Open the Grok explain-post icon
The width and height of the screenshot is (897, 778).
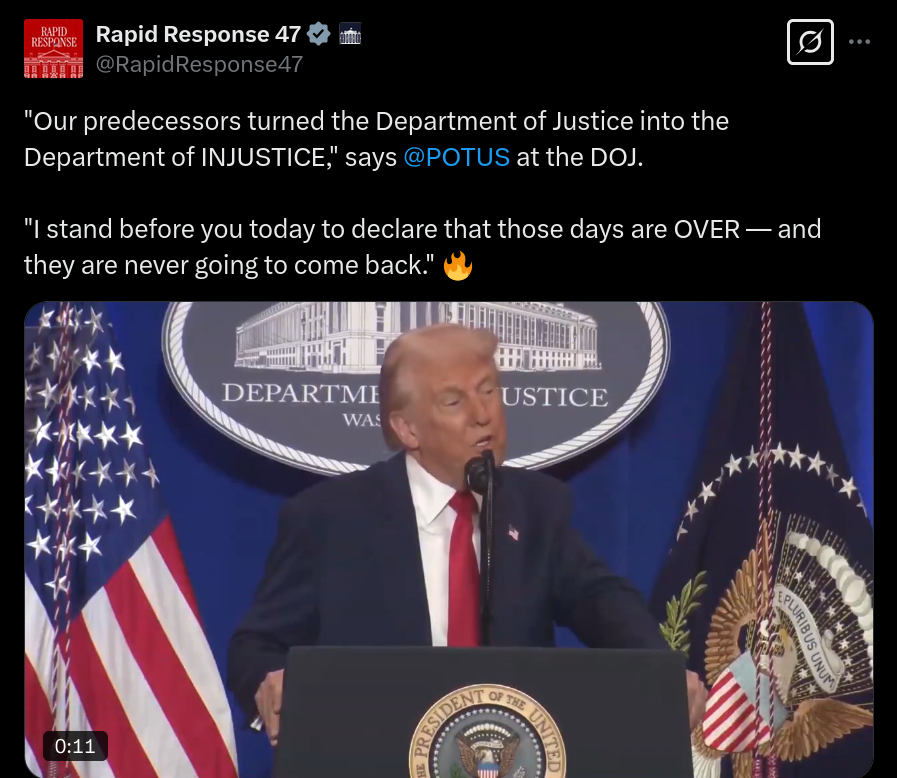point(810,42)
